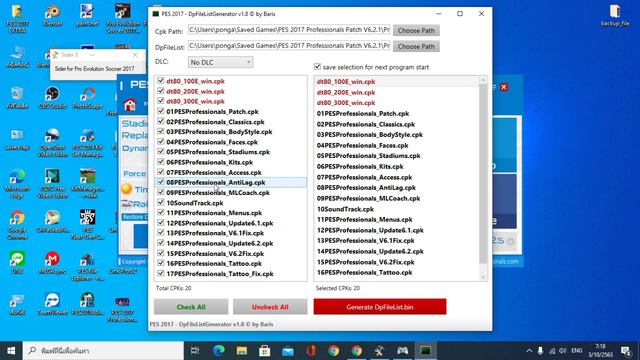640x360 pixels.
Task: Toggle 03PESProfessionals_BodyStyle.cpk checkbox
Action: [160, 131]
